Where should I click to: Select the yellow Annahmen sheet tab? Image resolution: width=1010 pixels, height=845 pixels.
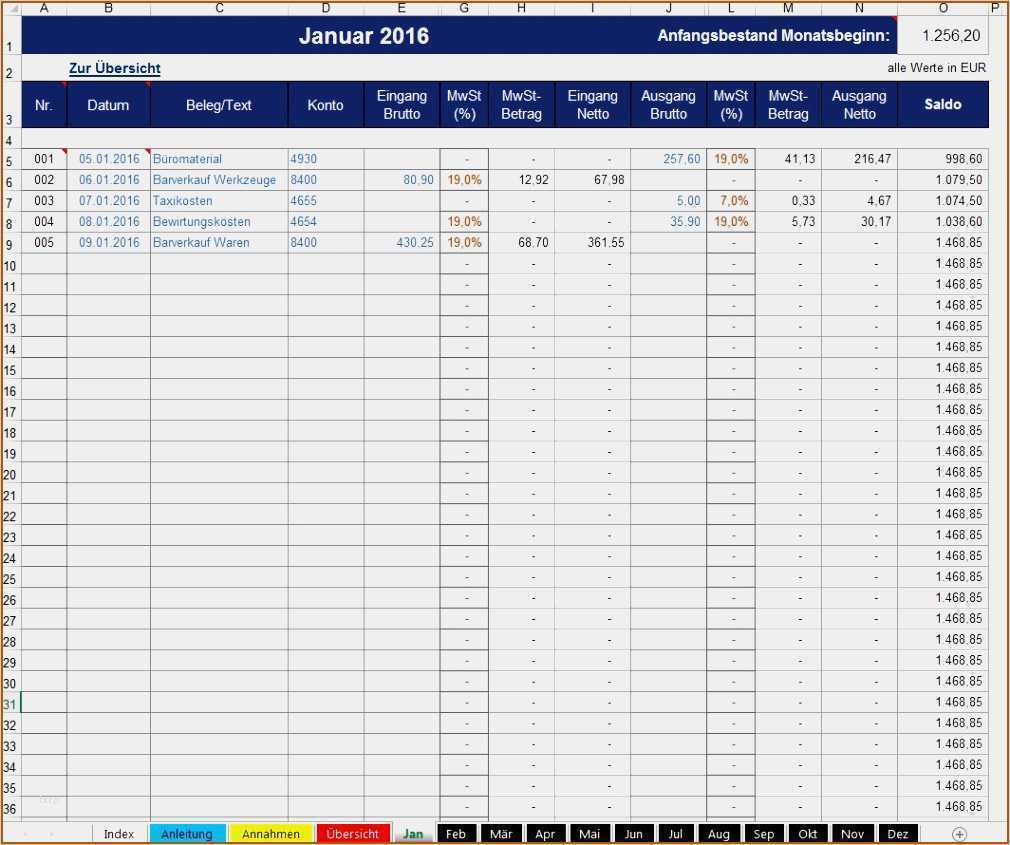tap(271, 834)
